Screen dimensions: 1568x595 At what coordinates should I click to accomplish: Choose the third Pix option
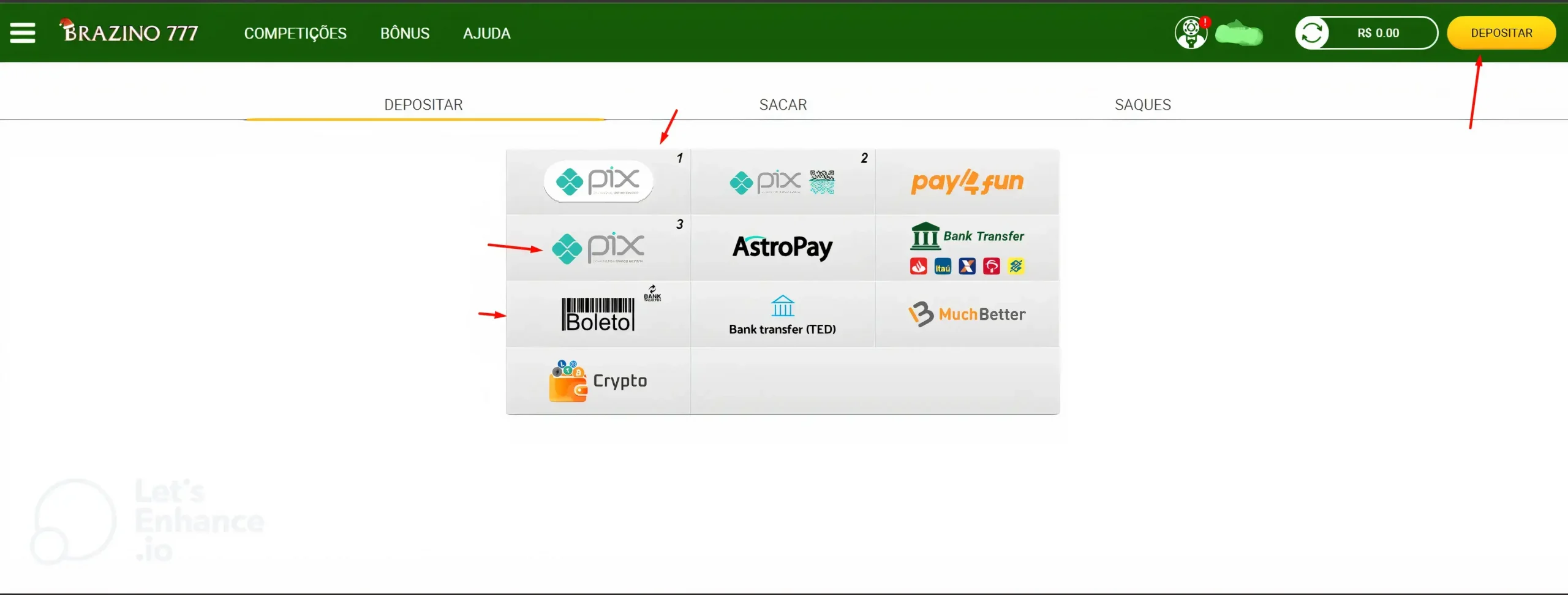598,248
